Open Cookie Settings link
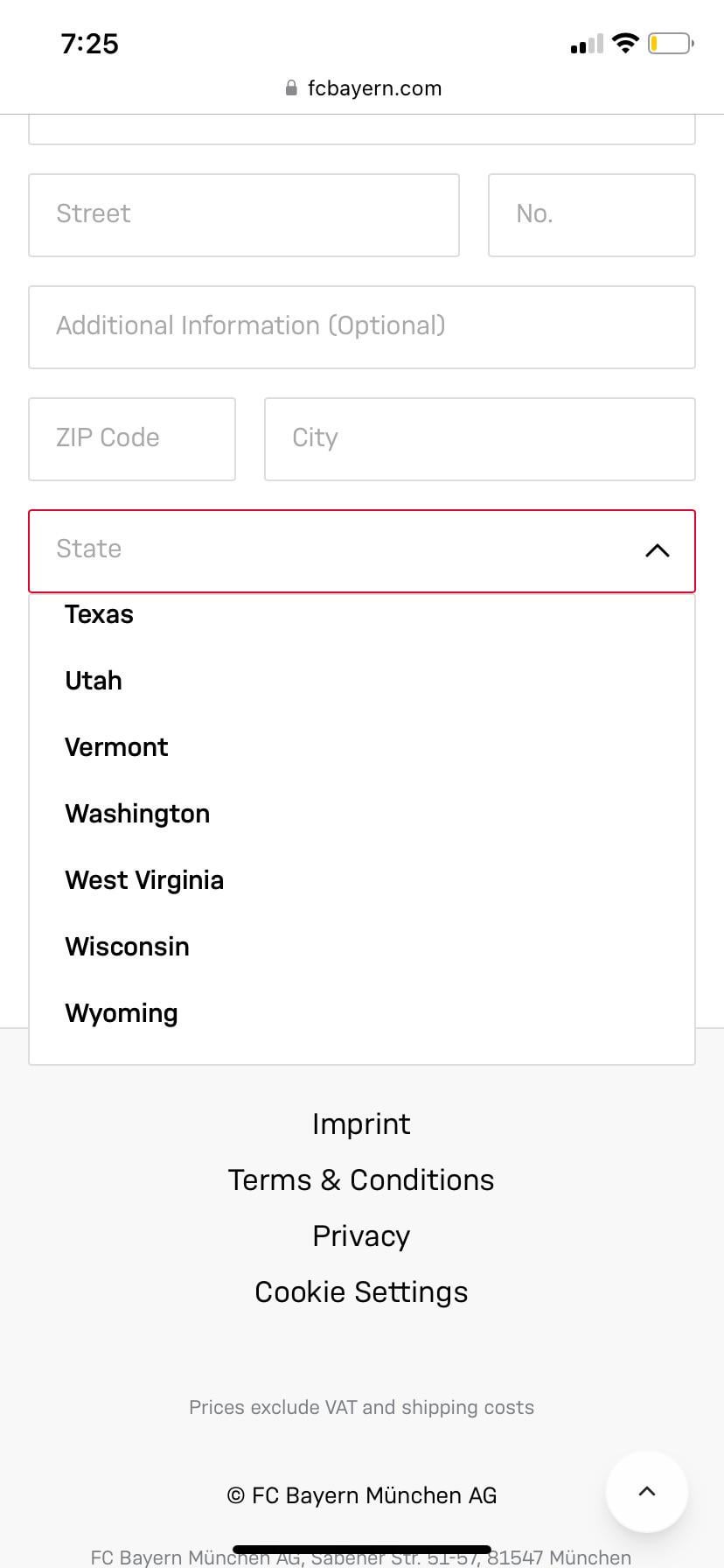Screen dimensions: 724x1568 click(361, 1292)
